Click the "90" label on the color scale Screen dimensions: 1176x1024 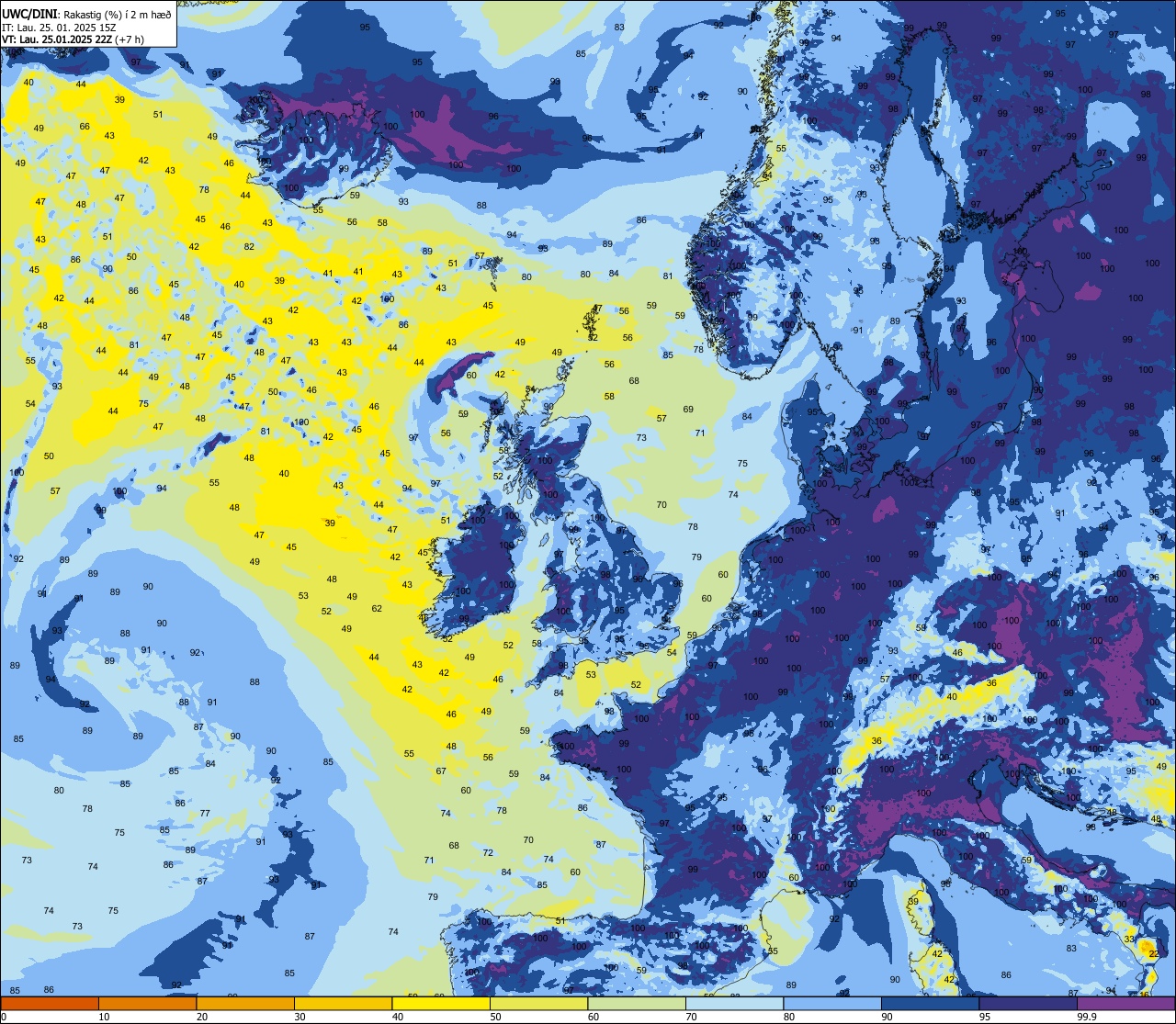887,1017
